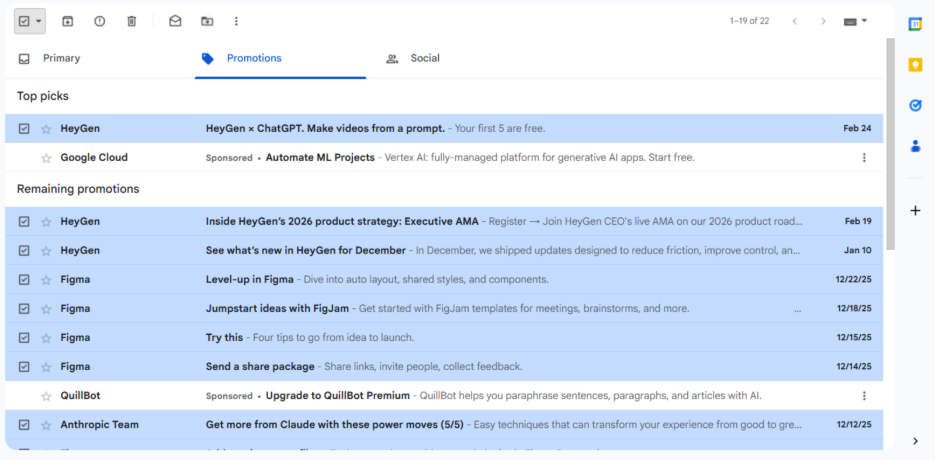Open more options for the Google Cloud ad
Image resolution: width=936 pixels, height=460 pixels.
(x=864, y=158)
